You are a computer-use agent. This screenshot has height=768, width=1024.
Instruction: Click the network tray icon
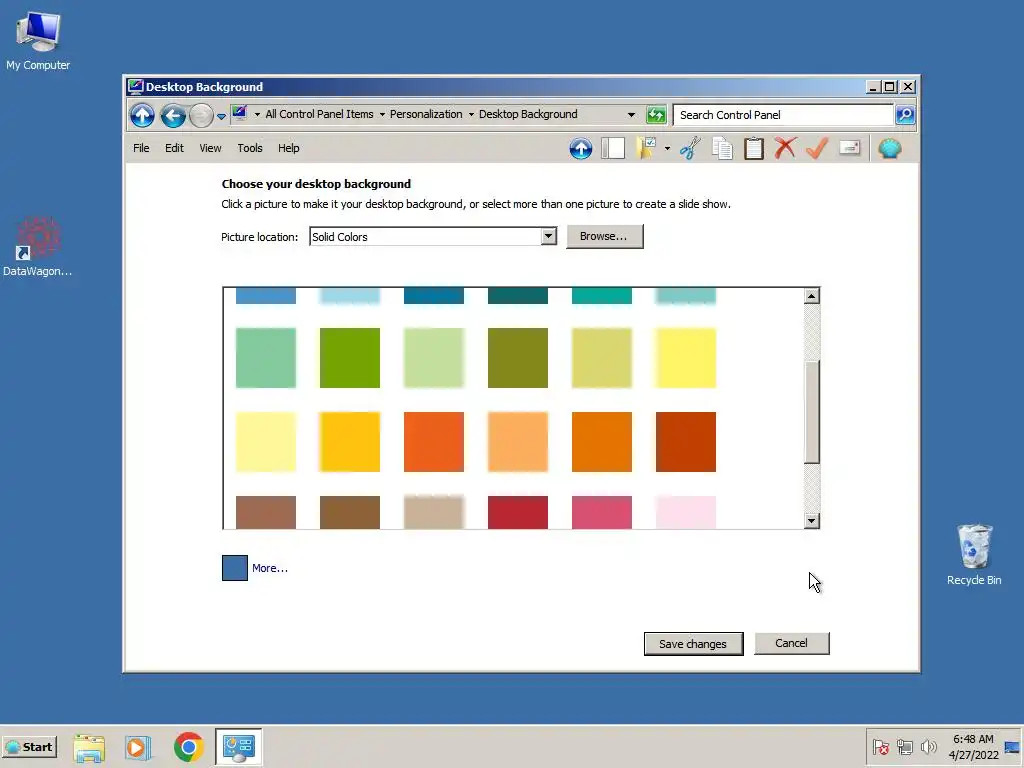pos(904,746)
